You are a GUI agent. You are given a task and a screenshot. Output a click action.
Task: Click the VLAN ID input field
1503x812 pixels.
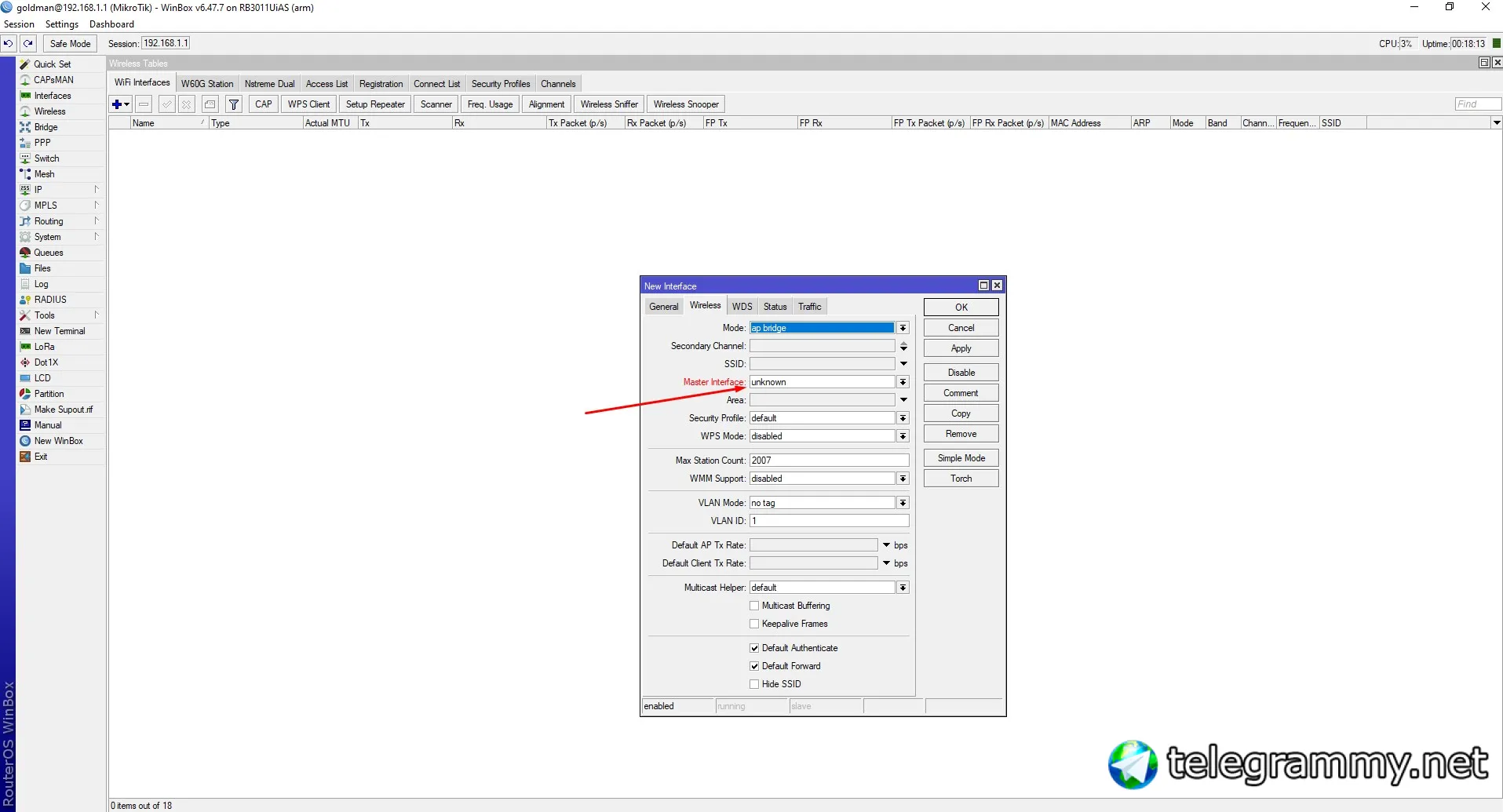coord(829,521)
